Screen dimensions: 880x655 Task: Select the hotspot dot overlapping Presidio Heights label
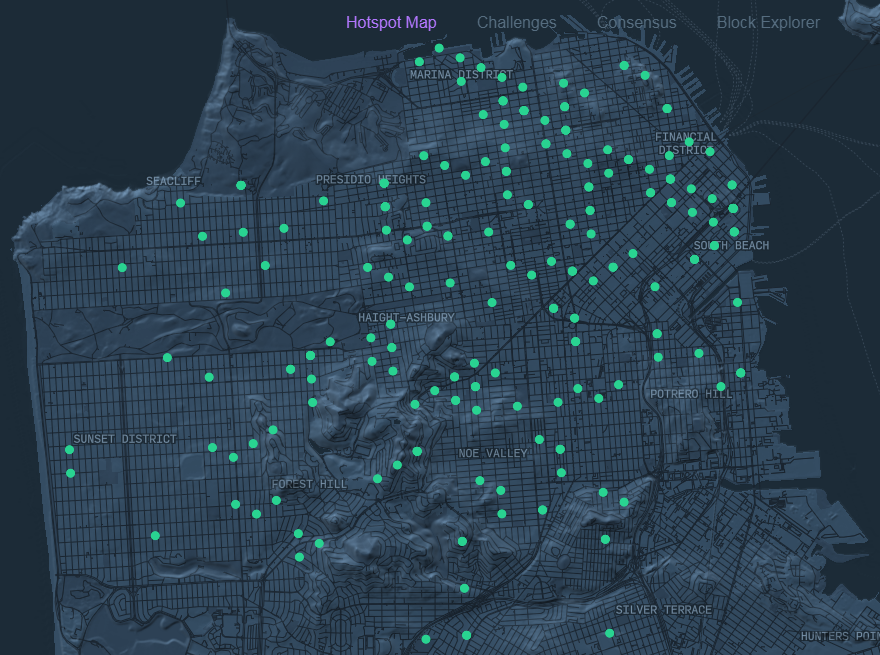[x=384, y=183]
